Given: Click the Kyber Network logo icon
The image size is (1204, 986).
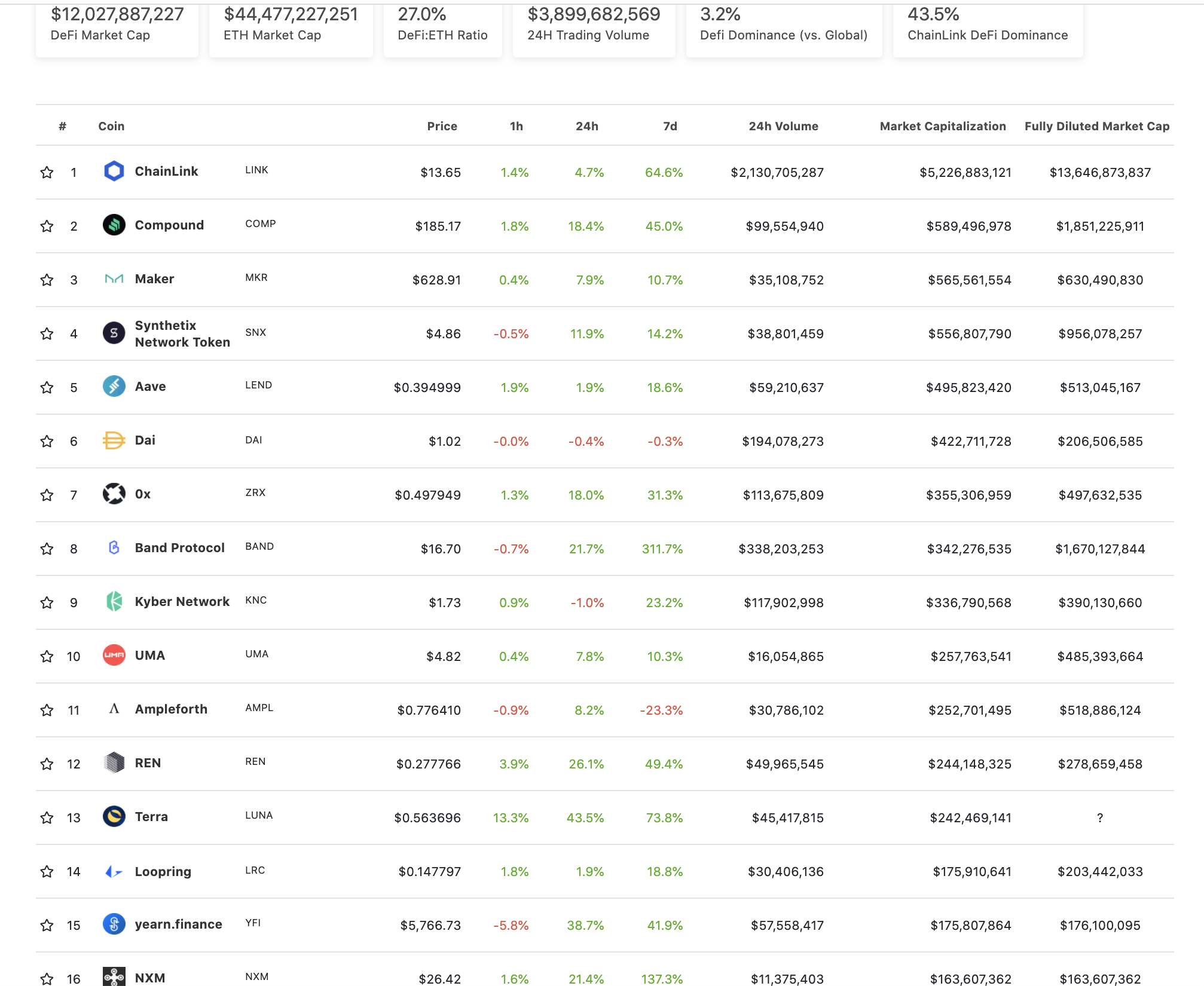Looking at the screenshot, I should point(114,602).
